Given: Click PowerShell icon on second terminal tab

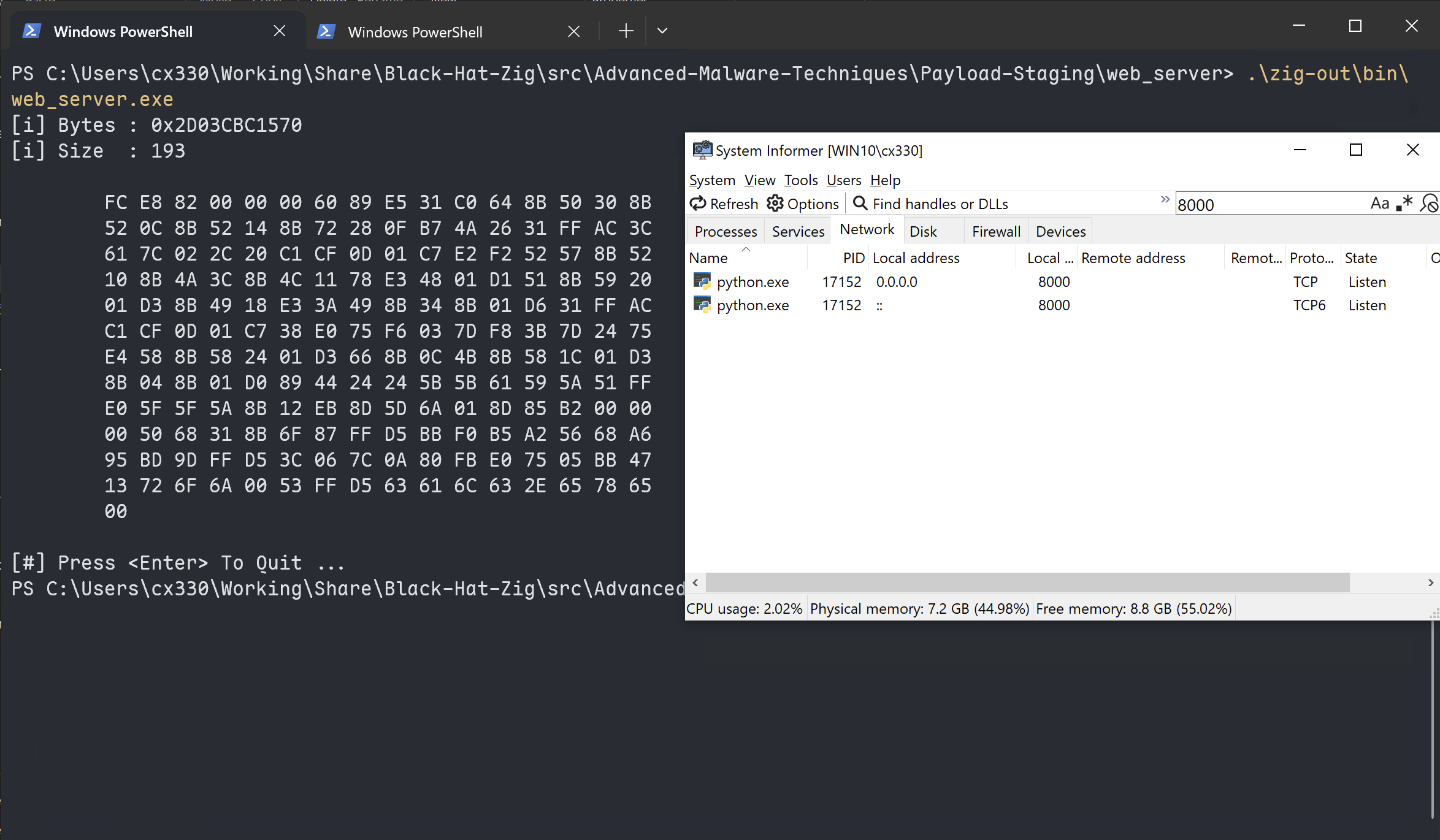Looking at the screenshot, I should [x=326, y=31].
